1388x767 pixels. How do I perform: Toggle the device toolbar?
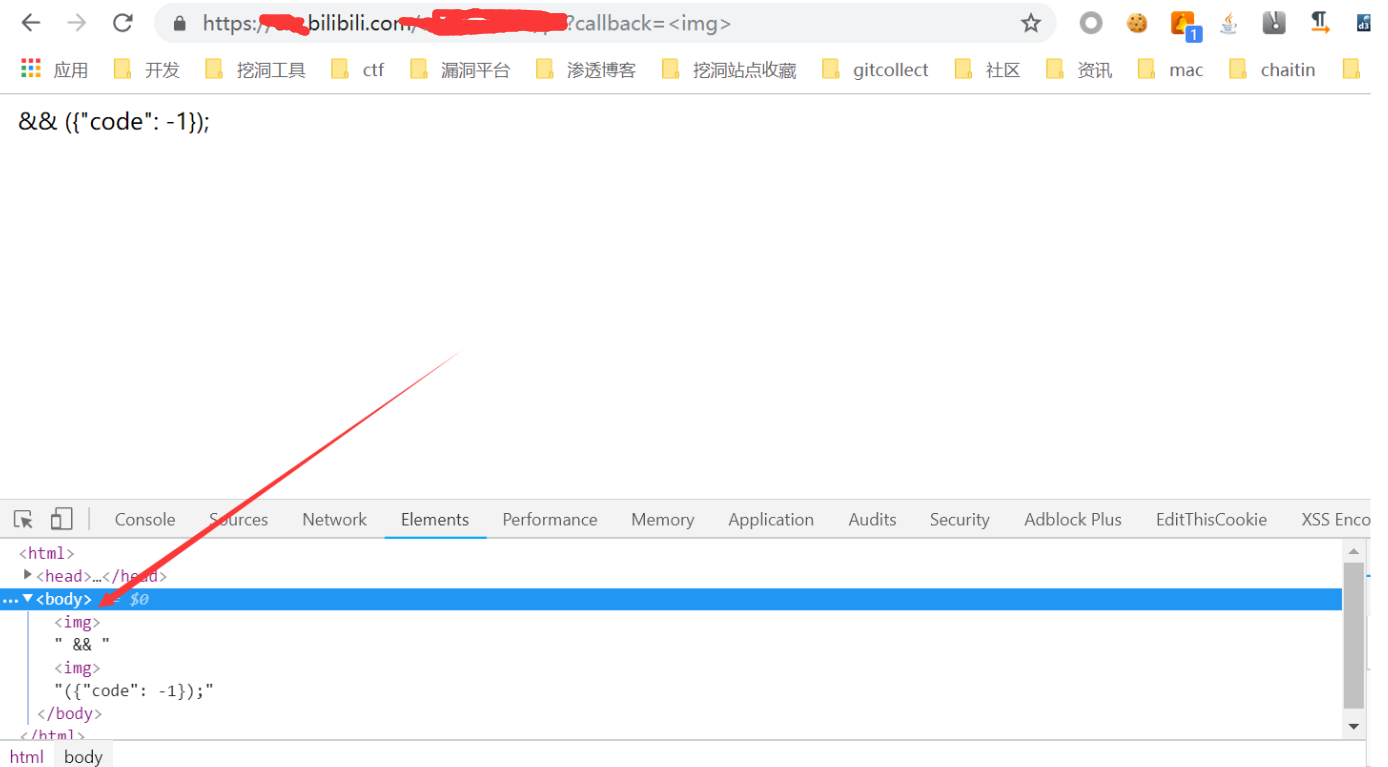click(x=62, y=519)
